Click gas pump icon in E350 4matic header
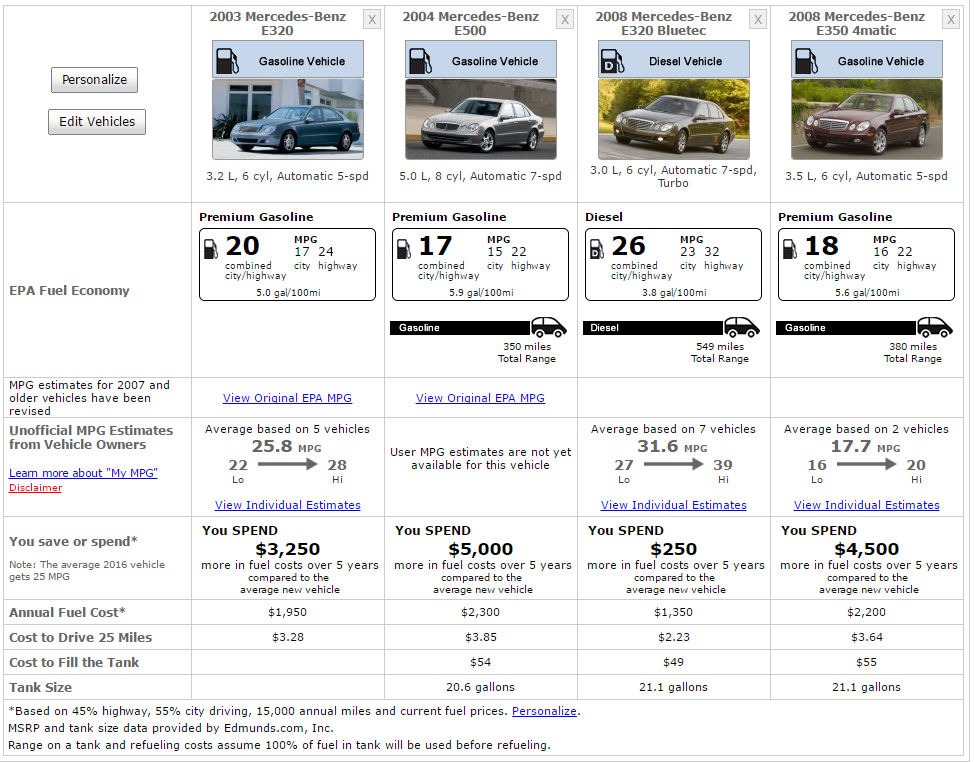Screen dimensions: 974x762 (805, 60)
